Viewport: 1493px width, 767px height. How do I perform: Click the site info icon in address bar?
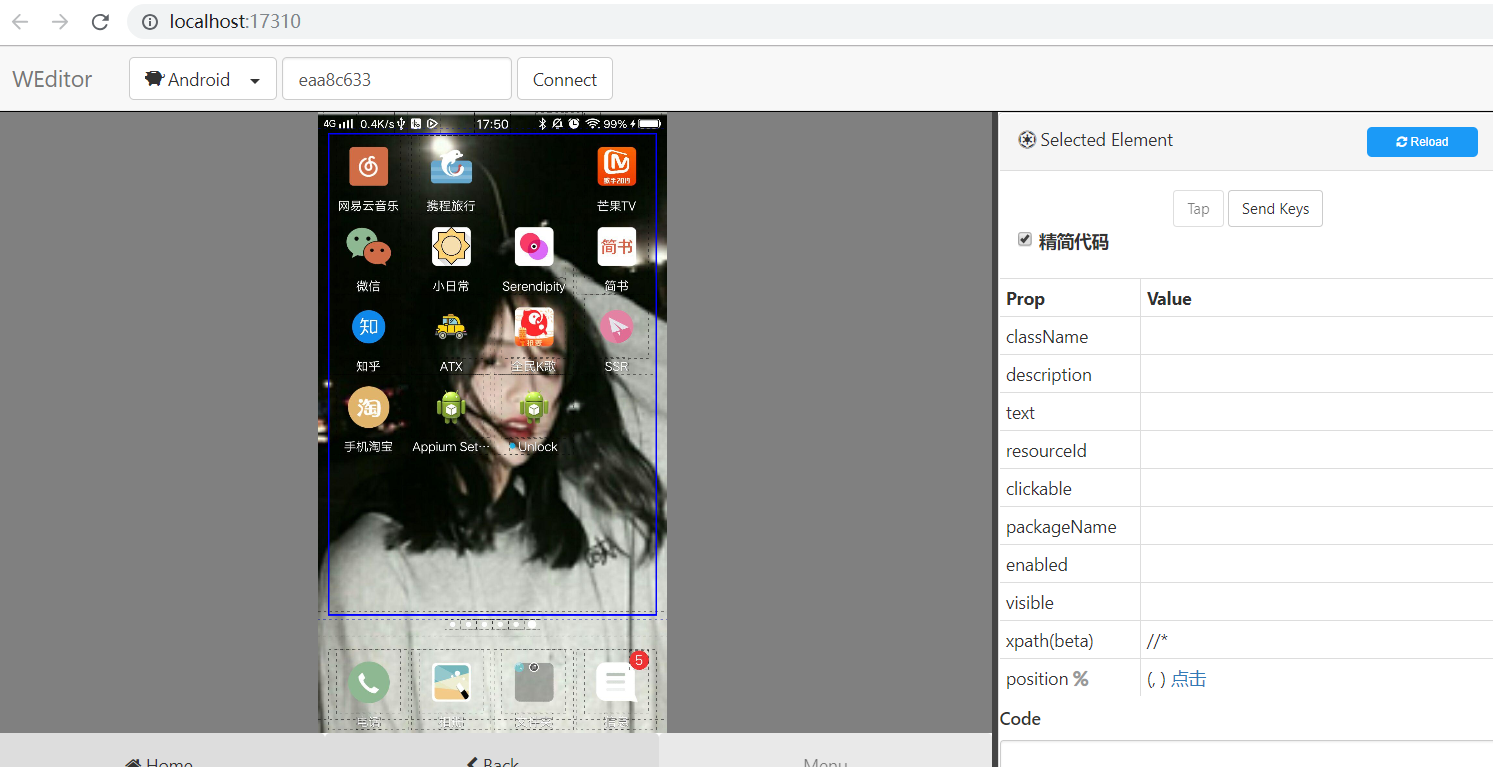coord(149,21)
